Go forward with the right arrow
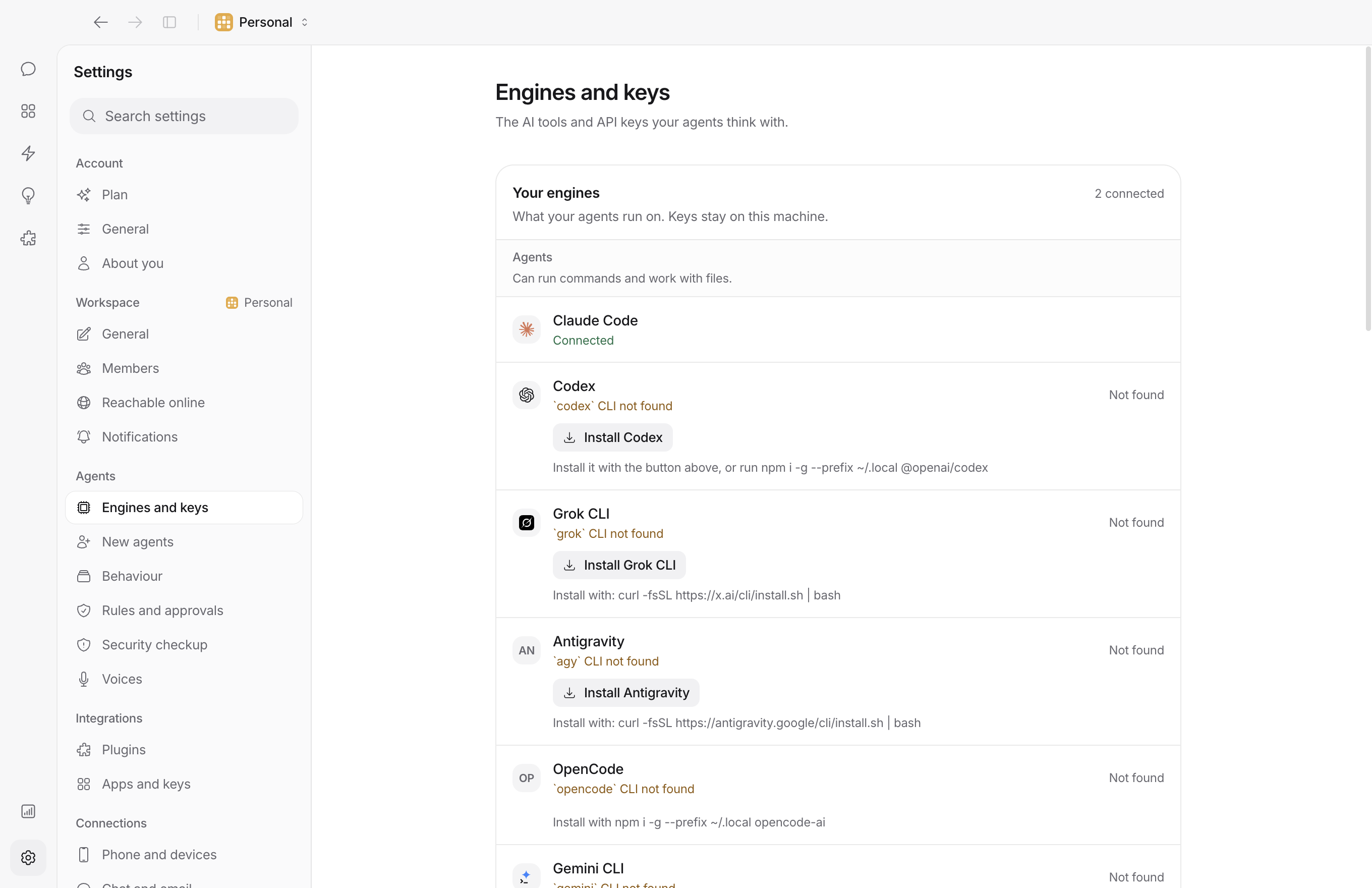 (135, 22)
